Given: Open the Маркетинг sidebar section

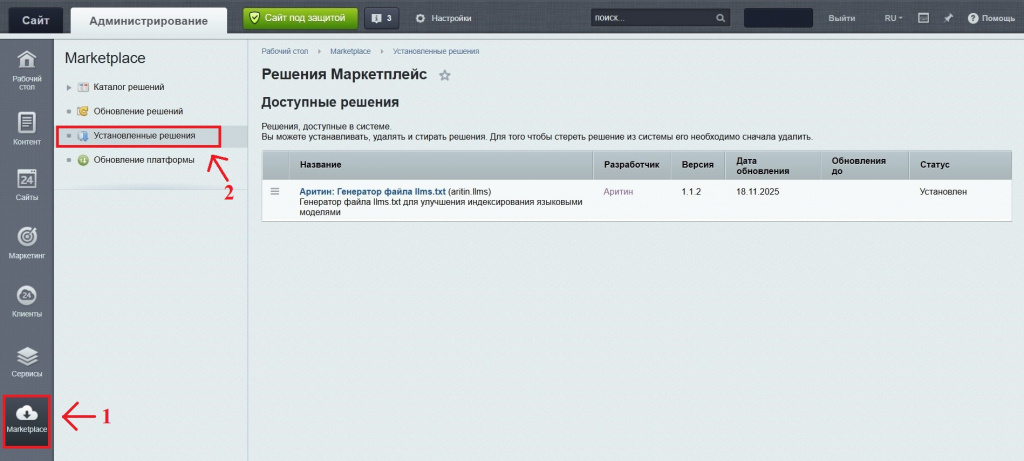Looking at the screenshot, I should 27,242.
